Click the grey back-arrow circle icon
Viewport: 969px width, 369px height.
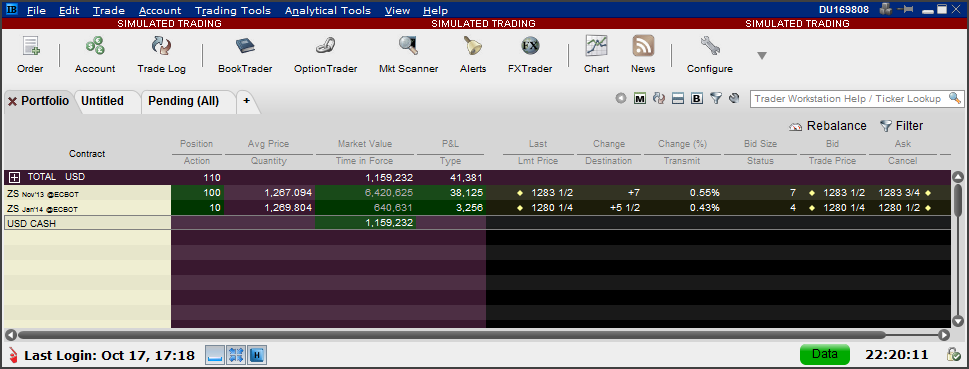pos(621,98)
